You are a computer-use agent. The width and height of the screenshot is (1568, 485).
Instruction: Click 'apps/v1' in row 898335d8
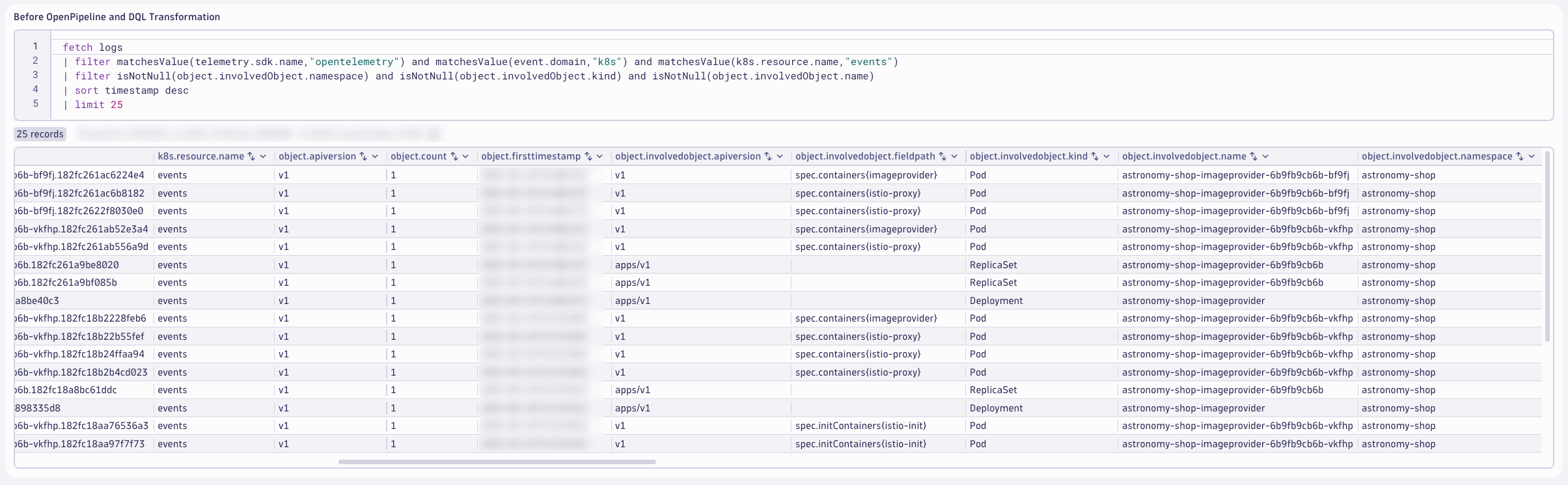point(633,408)
